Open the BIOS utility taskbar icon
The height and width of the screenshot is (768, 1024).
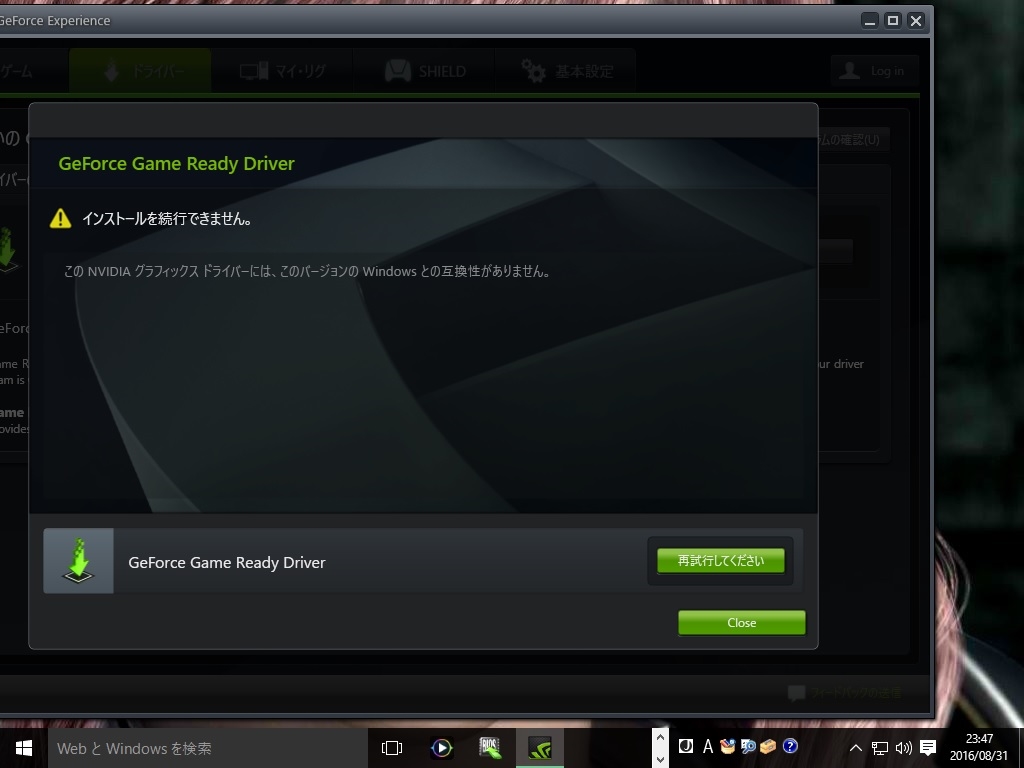tap(490, 748)
